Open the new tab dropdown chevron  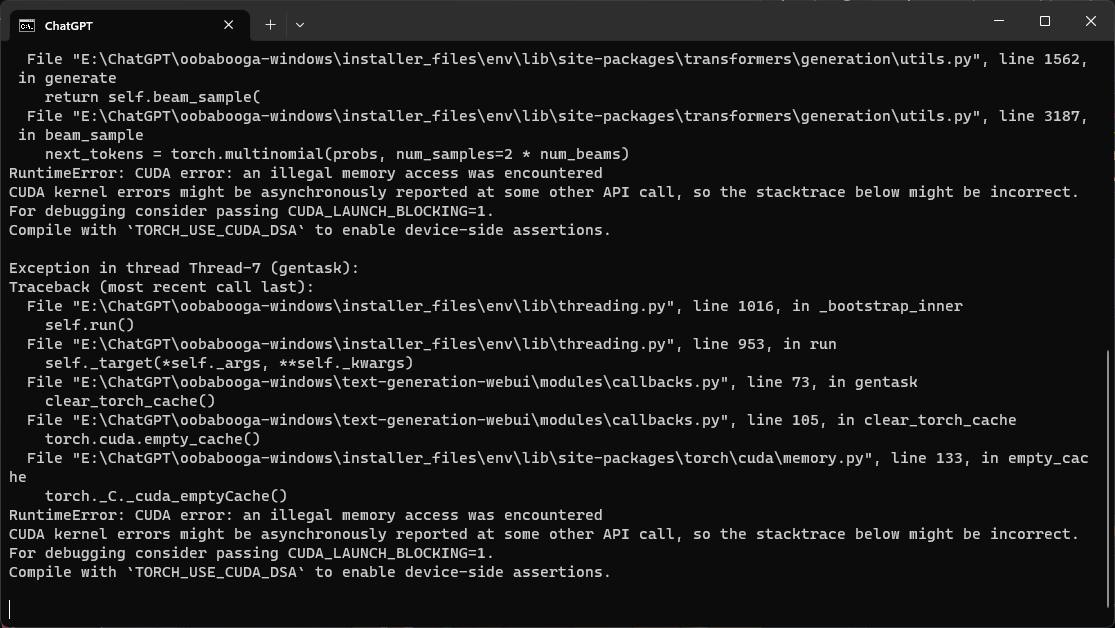[299, 24]
